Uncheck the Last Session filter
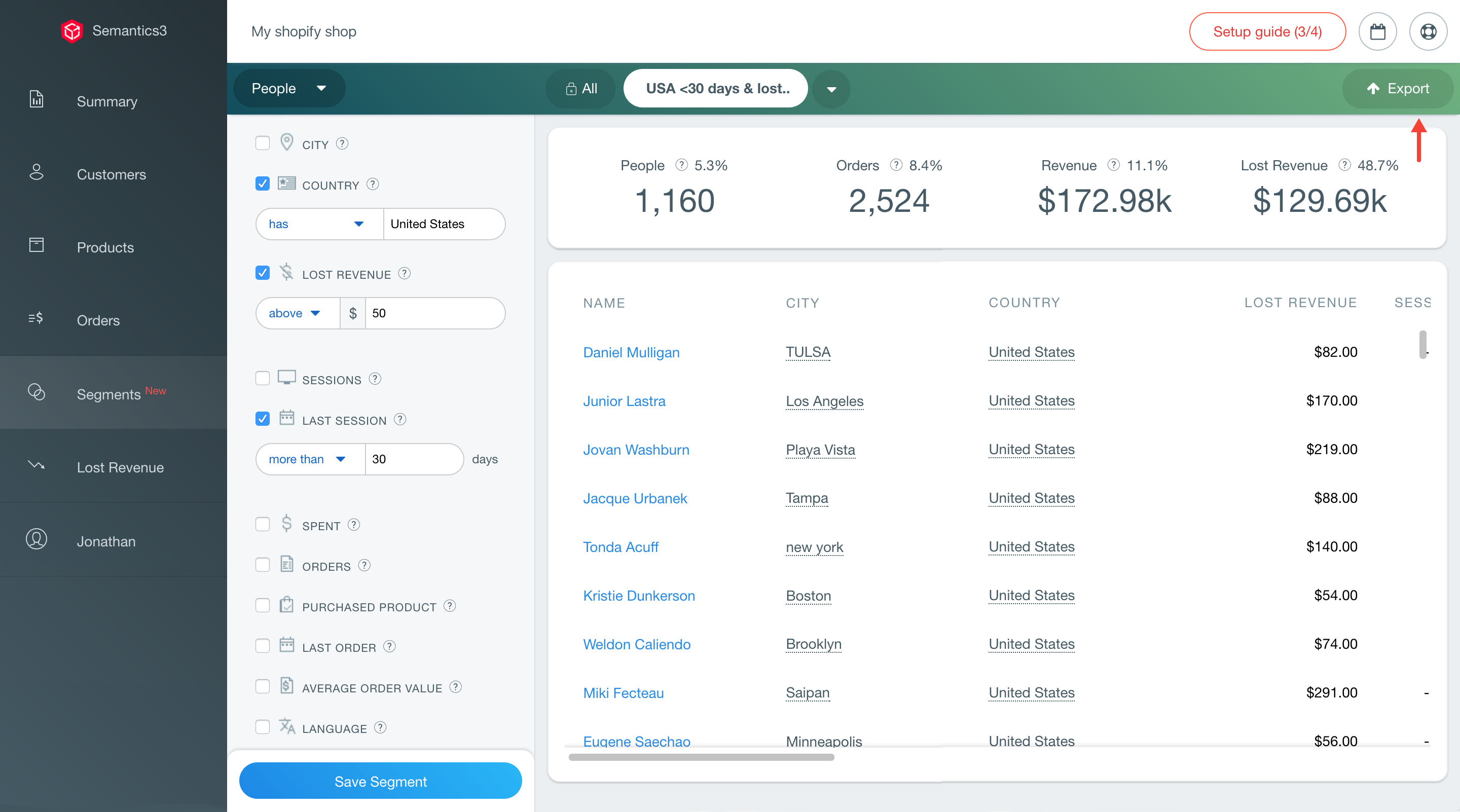This screenshot has width=1460, height=812. pos(263,419)
